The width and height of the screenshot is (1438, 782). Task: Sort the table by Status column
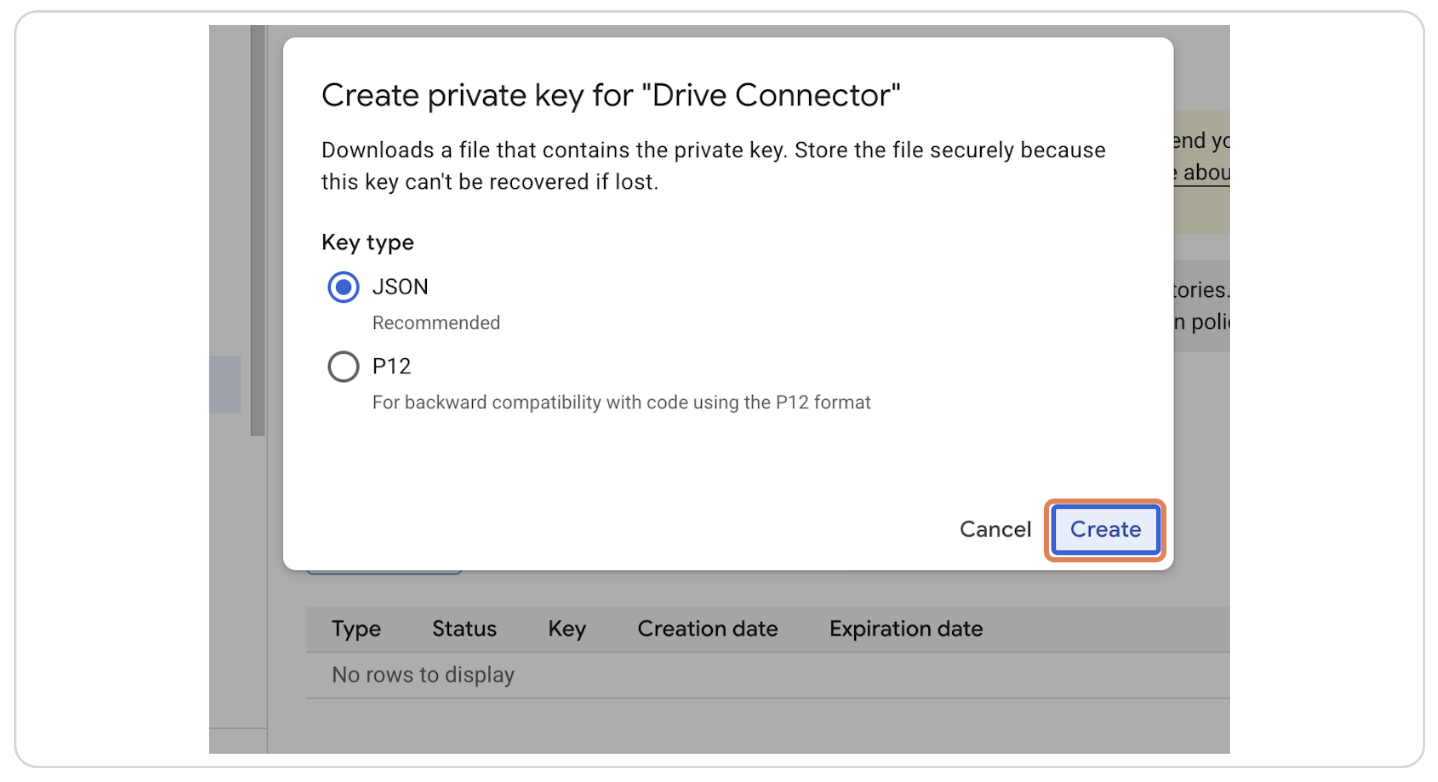[464, 628]
